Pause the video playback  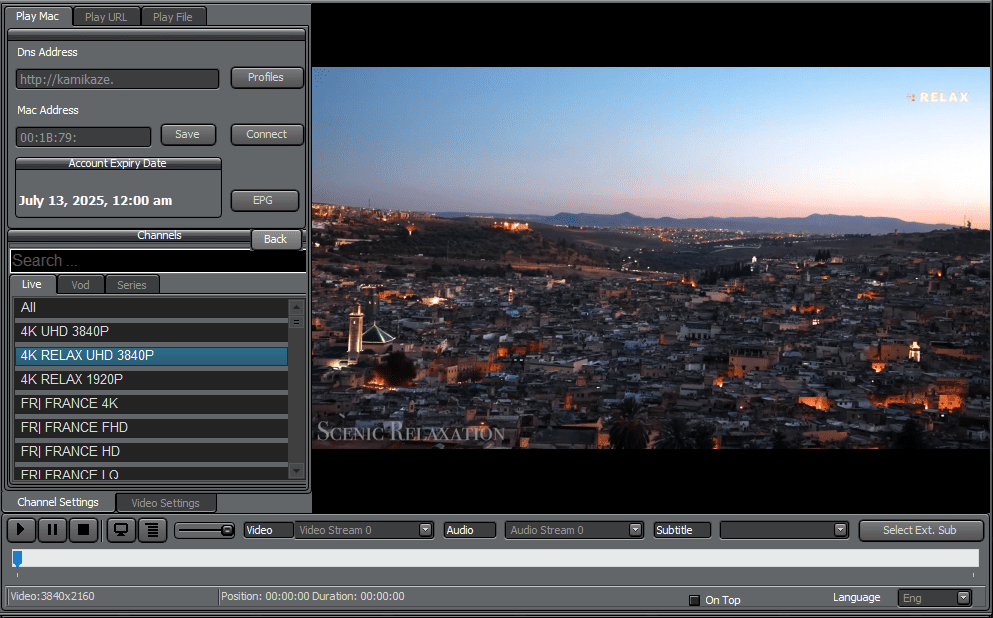click(53, 530)
